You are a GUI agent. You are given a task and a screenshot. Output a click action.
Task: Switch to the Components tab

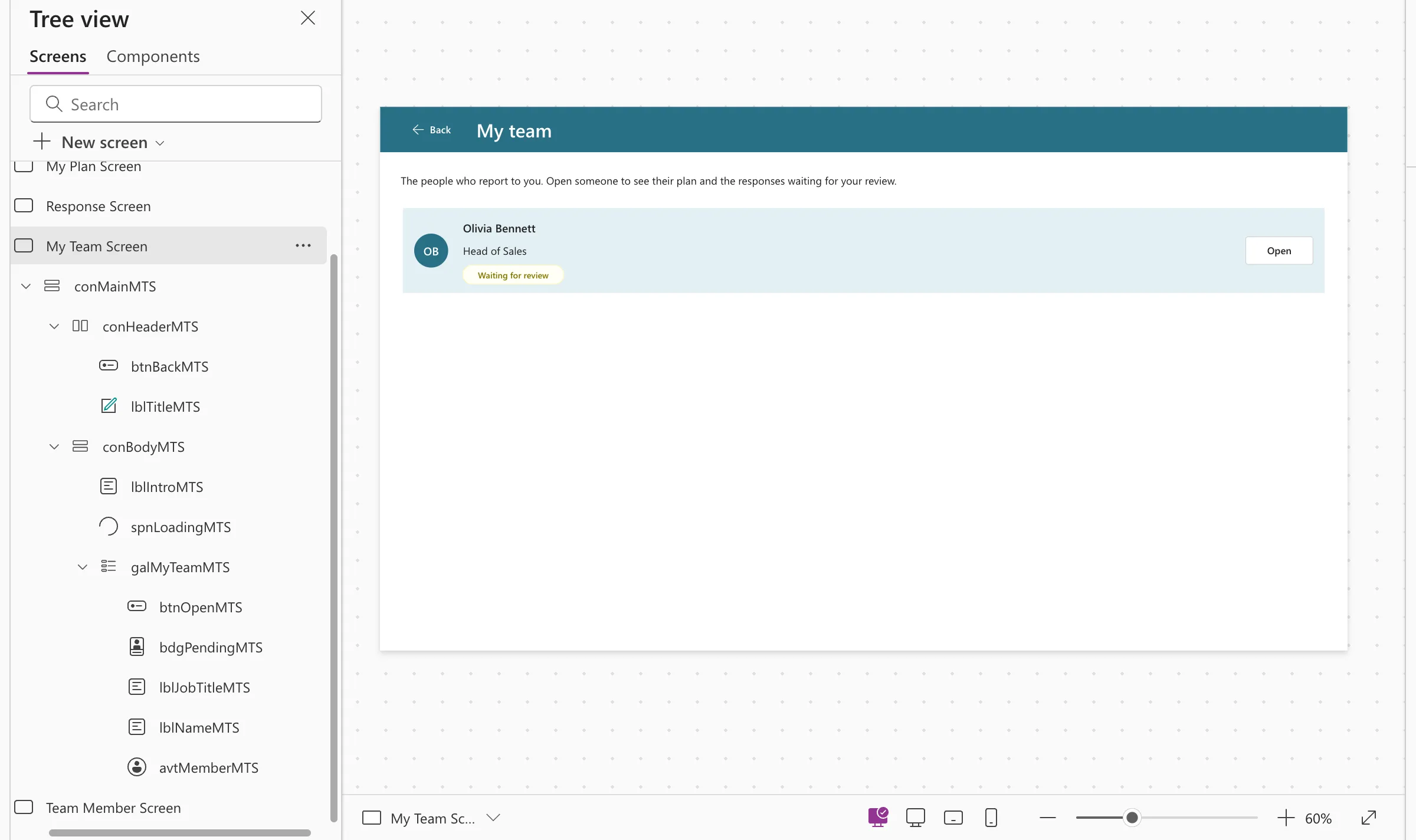click(153, 57)
